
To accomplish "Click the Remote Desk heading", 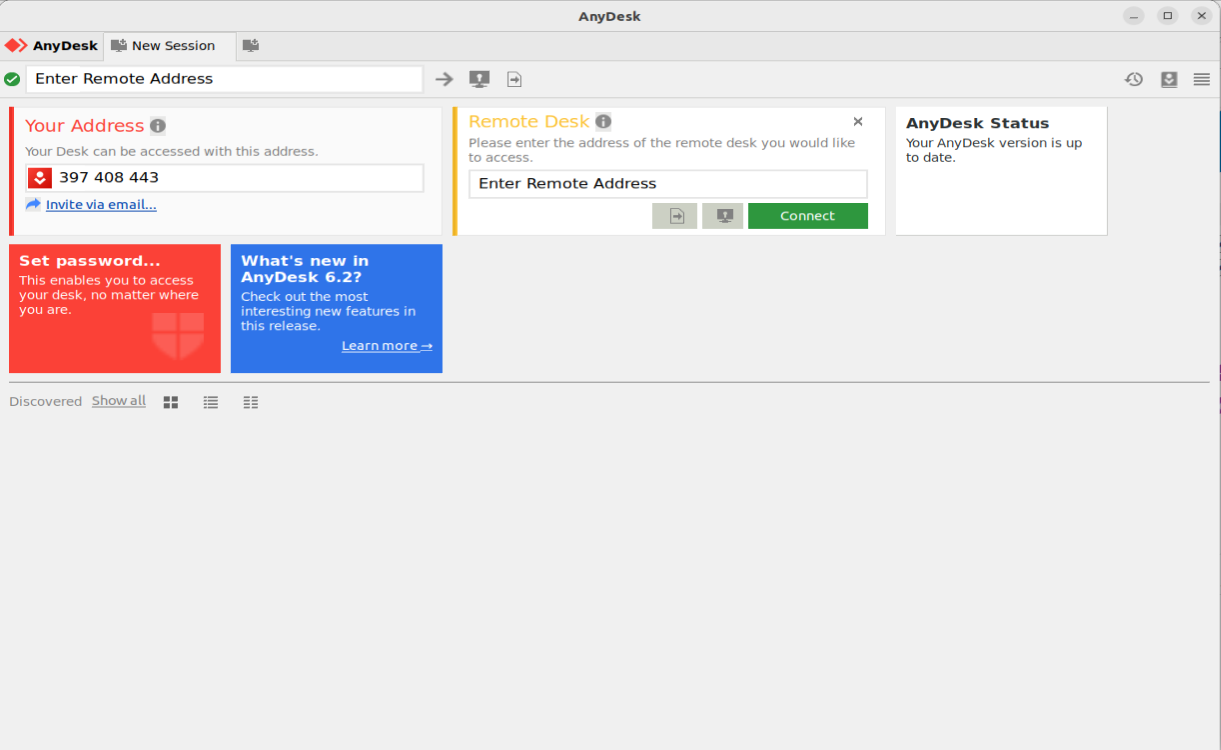I will (x=529, y=122).
